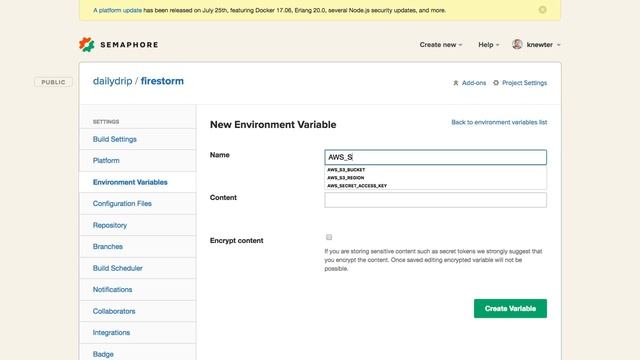Image resolution: width=640 pixels, height=360 pixels.
Task: Click the Semaphore logo icon
Action: (87, 44)
